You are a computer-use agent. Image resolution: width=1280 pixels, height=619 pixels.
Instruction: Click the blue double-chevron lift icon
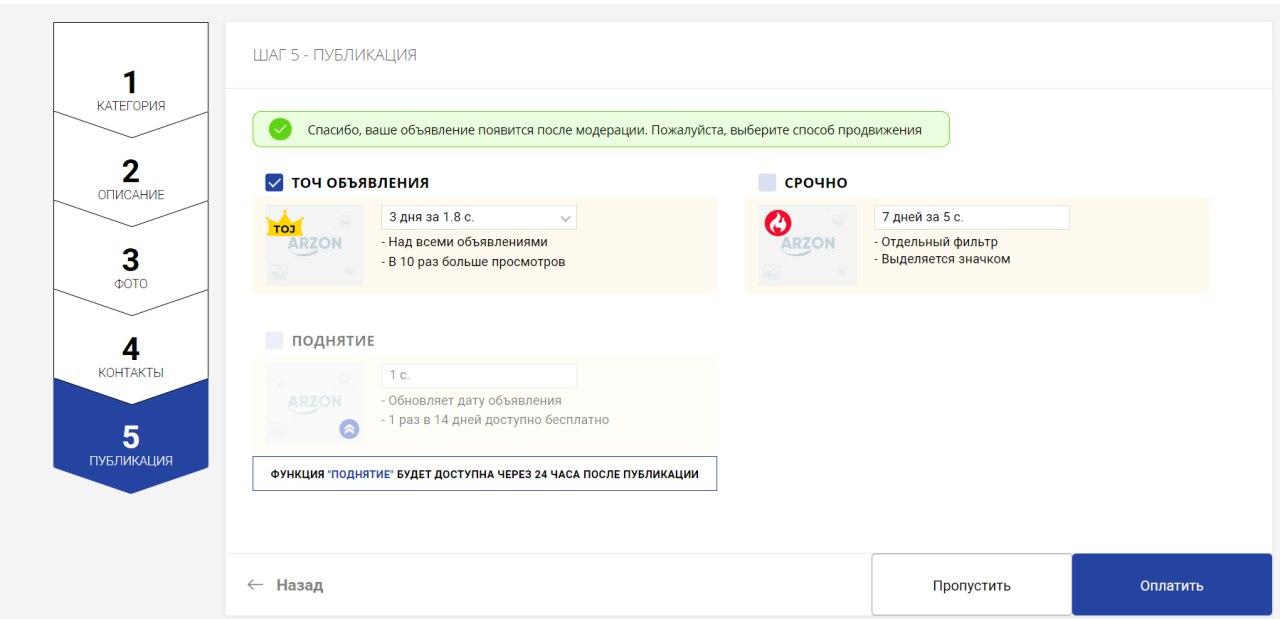[x=349, y=429]
